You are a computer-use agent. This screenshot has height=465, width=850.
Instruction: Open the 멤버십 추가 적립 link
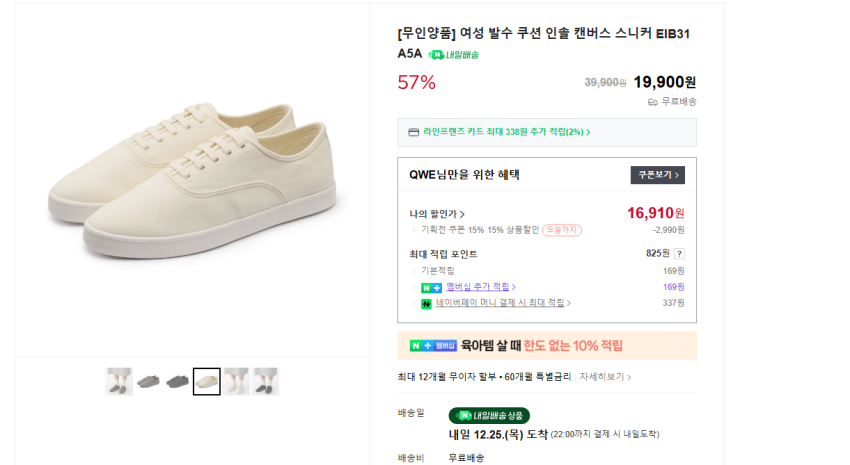click(479, 287)
